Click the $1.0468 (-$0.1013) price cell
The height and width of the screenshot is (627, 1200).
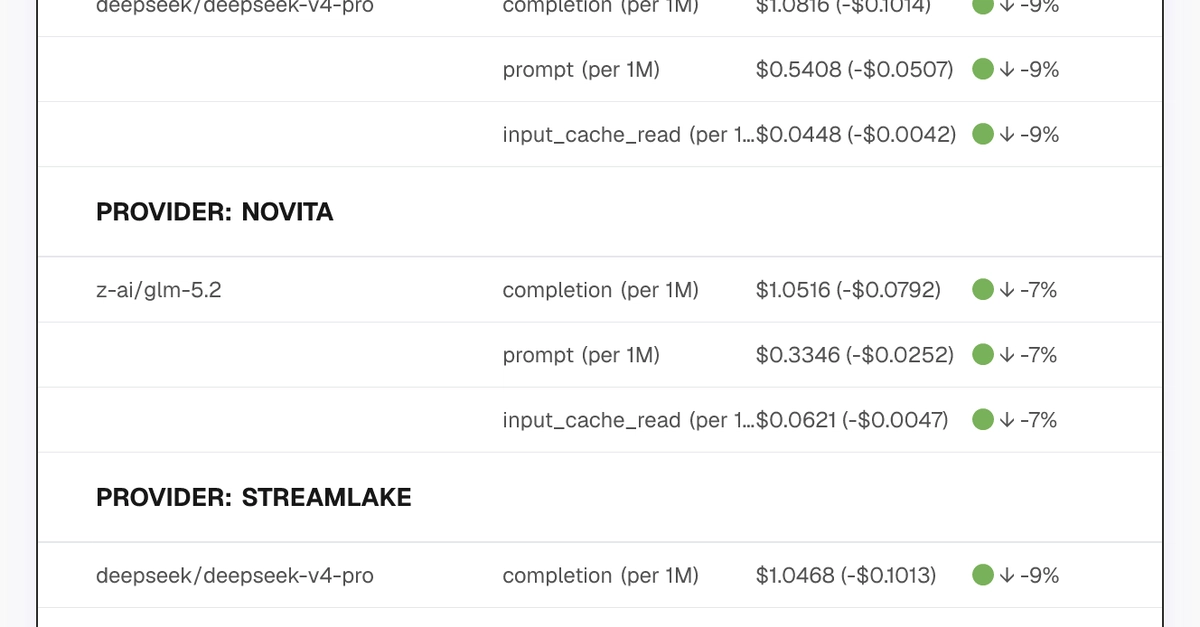(x=846, y=575)
